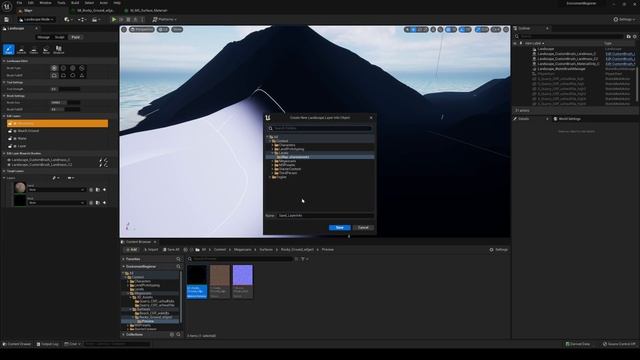
Task: Click the Outliner search magnifier icon
Action: click(517, 36)
